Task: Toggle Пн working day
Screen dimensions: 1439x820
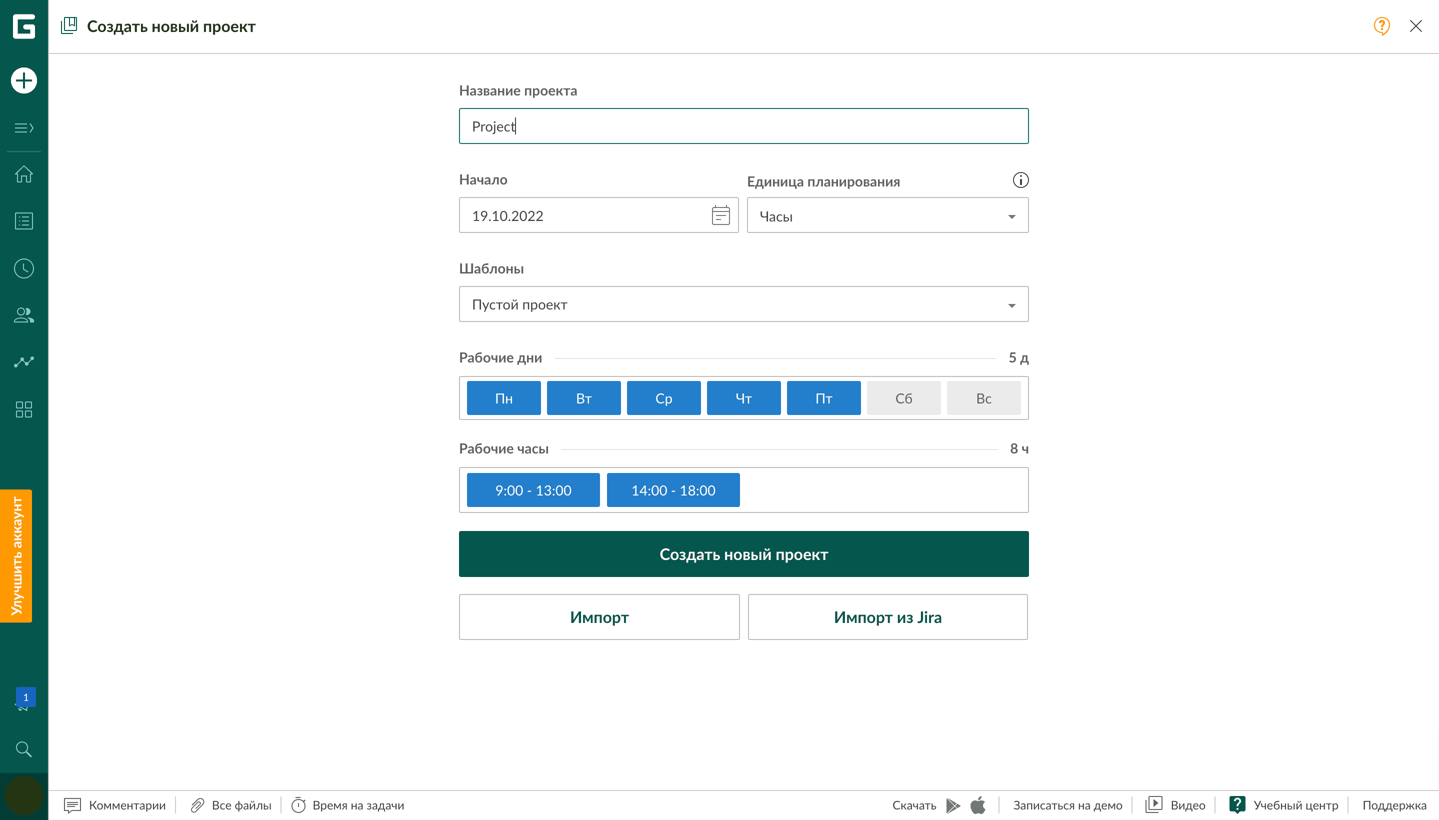Action: pos(504,398)
